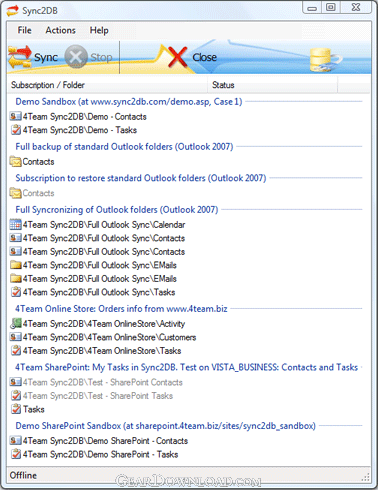Select Demo SharePoint Sandbox group header

(165, 426)
